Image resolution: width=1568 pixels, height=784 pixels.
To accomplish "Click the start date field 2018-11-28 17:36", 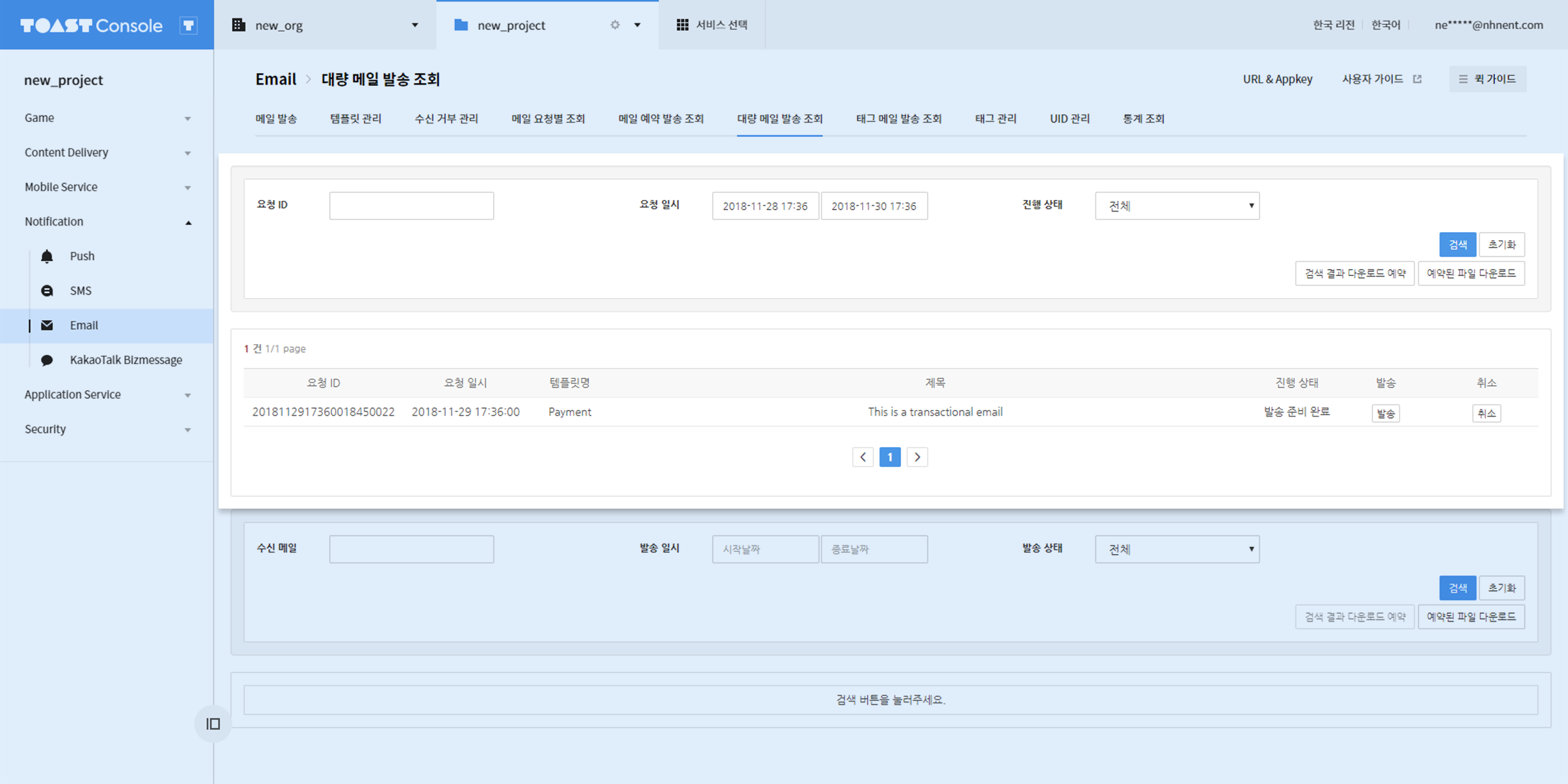I will (x=766, y=206).
